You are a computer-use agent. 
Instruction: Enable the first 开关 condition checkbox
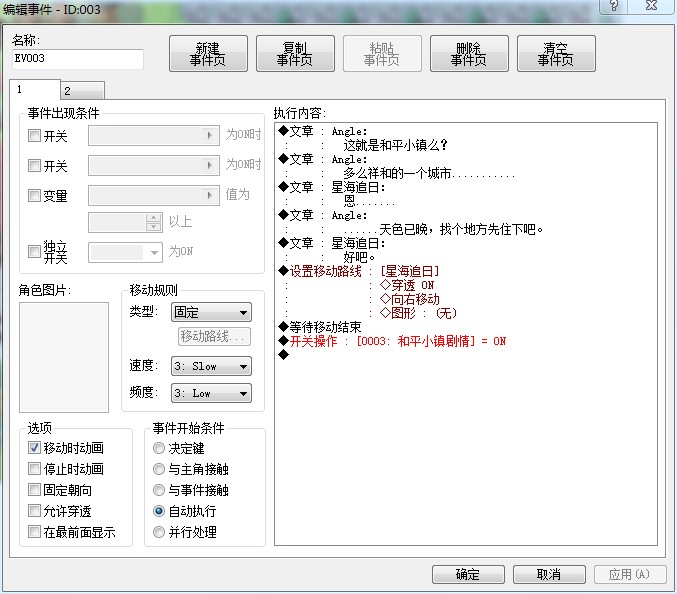pyautogui.click(x=34, y=136)
